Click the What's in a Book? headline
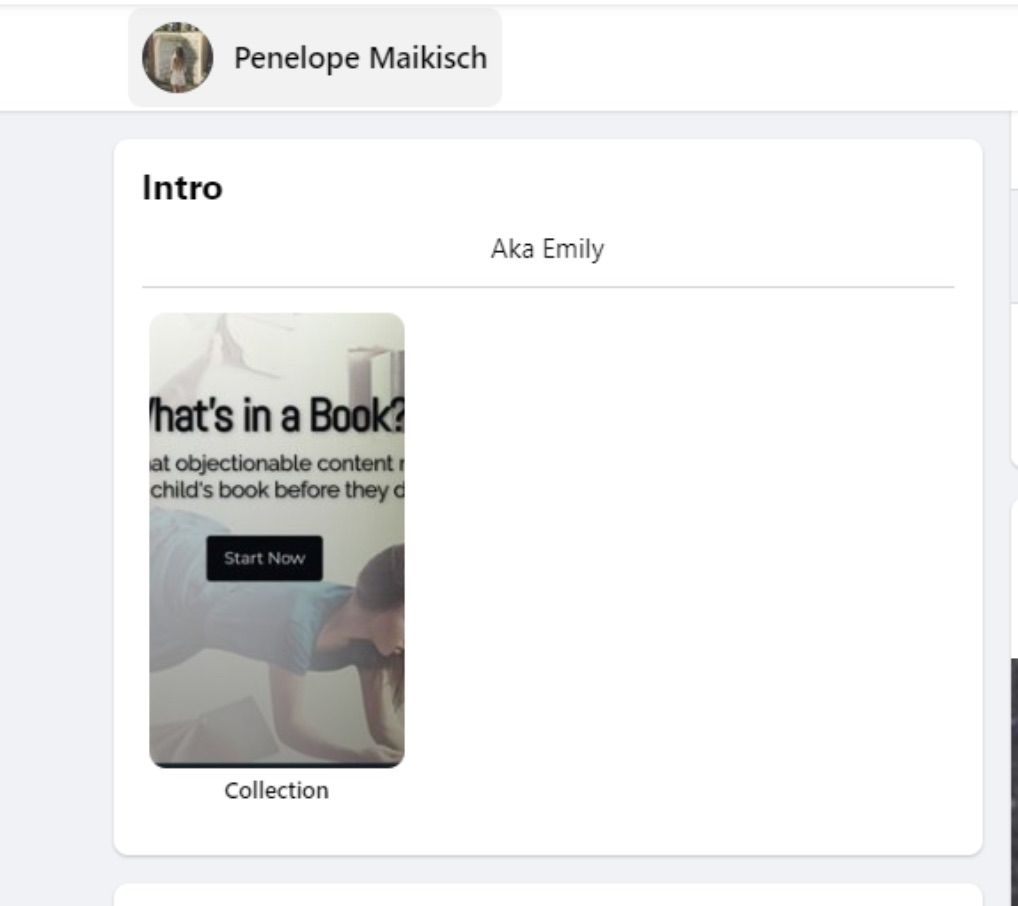Viewport: 1018px width, 906px height. coord(277,416)
